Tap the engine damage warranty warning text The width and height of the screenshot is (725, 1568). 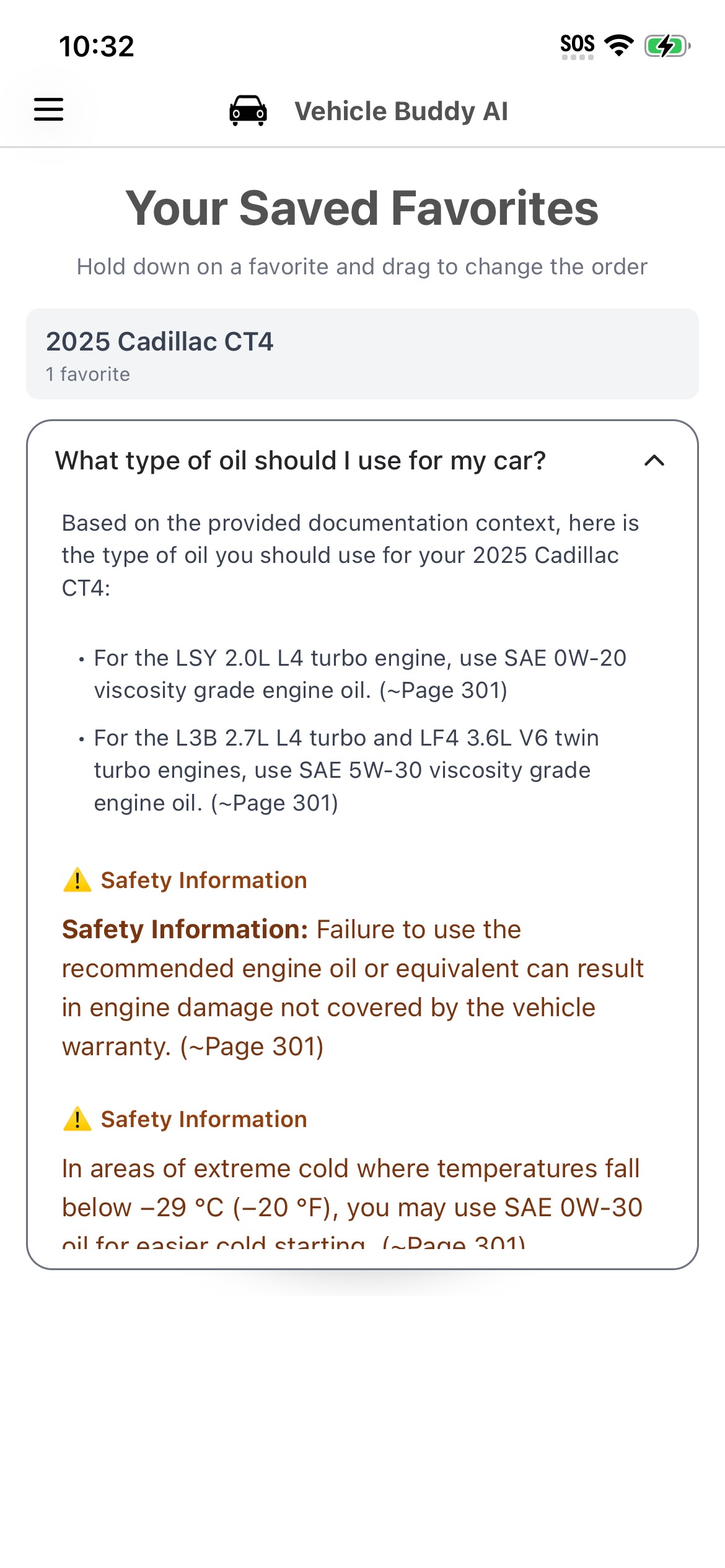[x=353, y=988]
